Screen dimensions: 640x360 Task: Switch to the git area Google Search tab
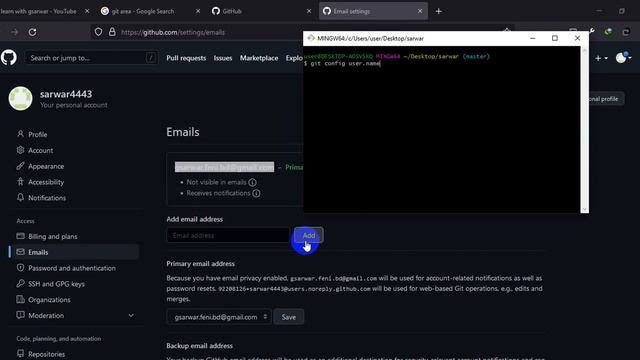(x=151, y=11)
